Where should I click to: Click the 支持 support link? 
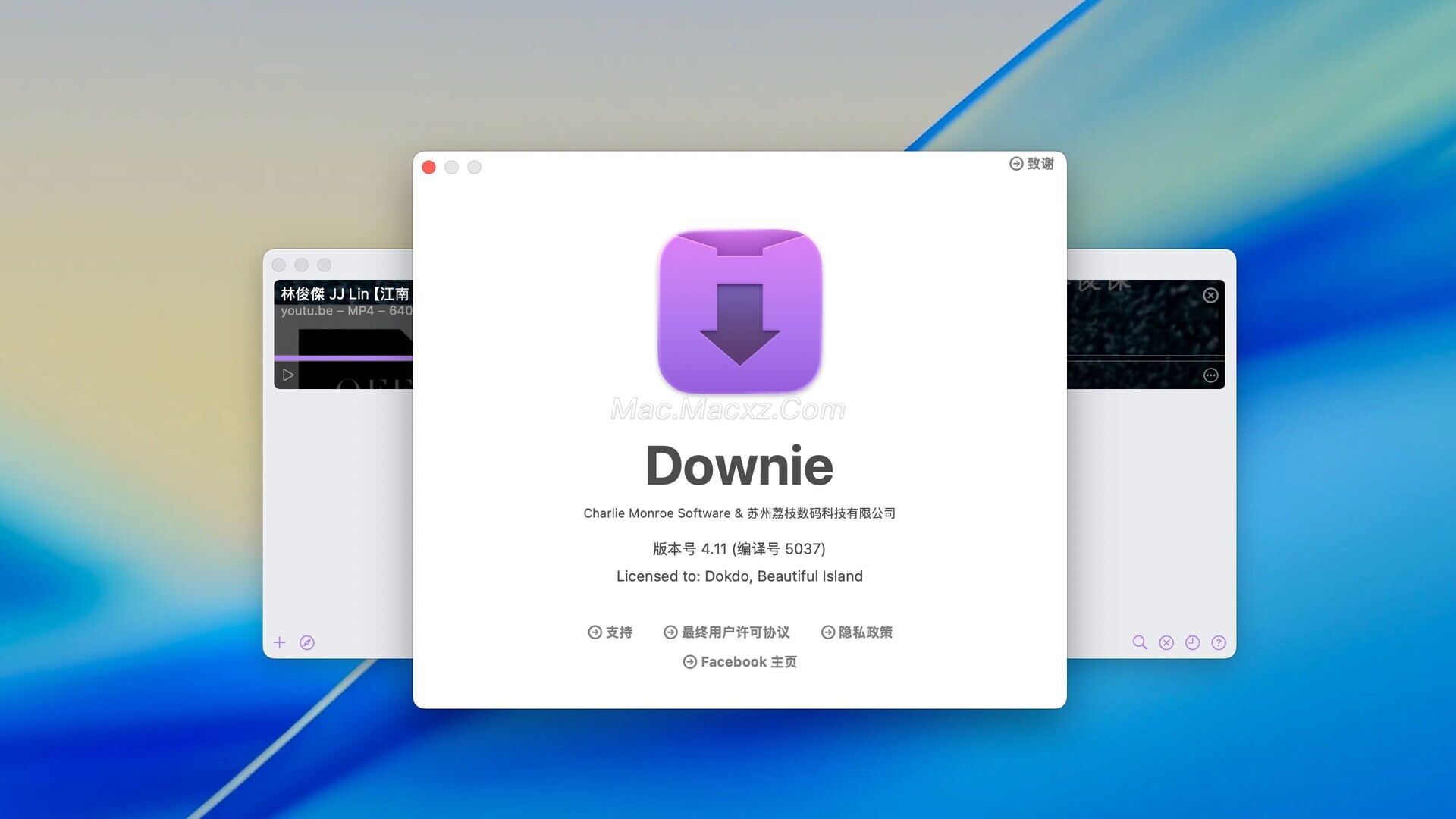[x=610, y=632]
